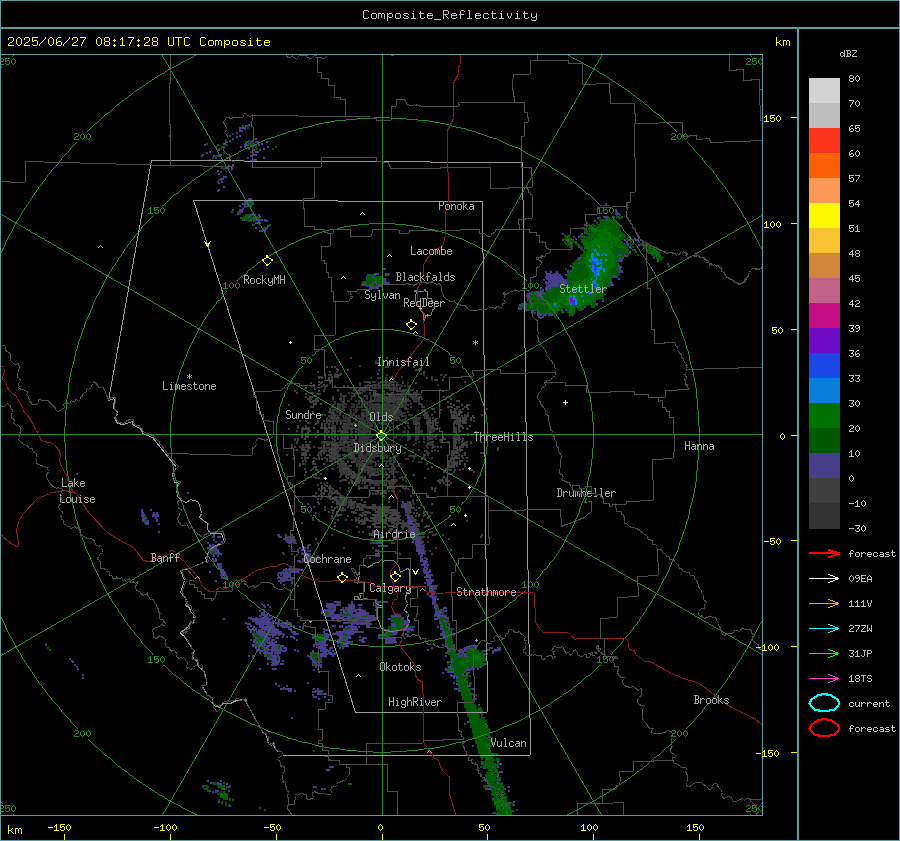
Task: Select the white 09EA arrow symbol
Action: (824, 579)
